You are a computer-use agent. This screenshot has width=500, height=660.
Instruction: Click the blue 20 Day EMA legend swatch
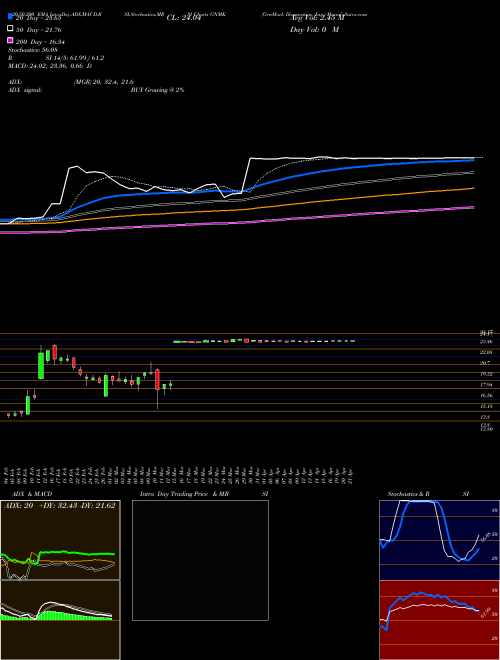(x=10, y=16)
